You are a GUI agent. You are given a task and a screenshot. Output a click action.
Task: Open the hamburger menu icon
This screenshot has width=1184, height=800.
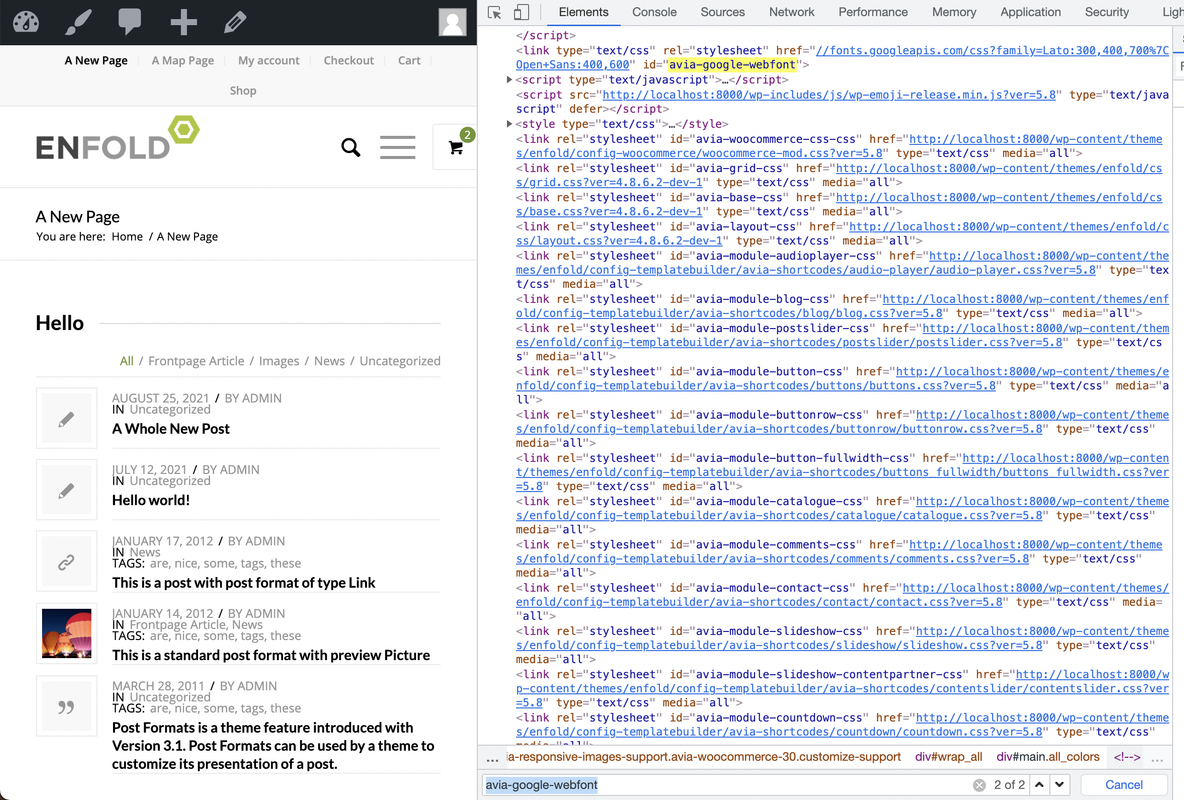point(397,147)
